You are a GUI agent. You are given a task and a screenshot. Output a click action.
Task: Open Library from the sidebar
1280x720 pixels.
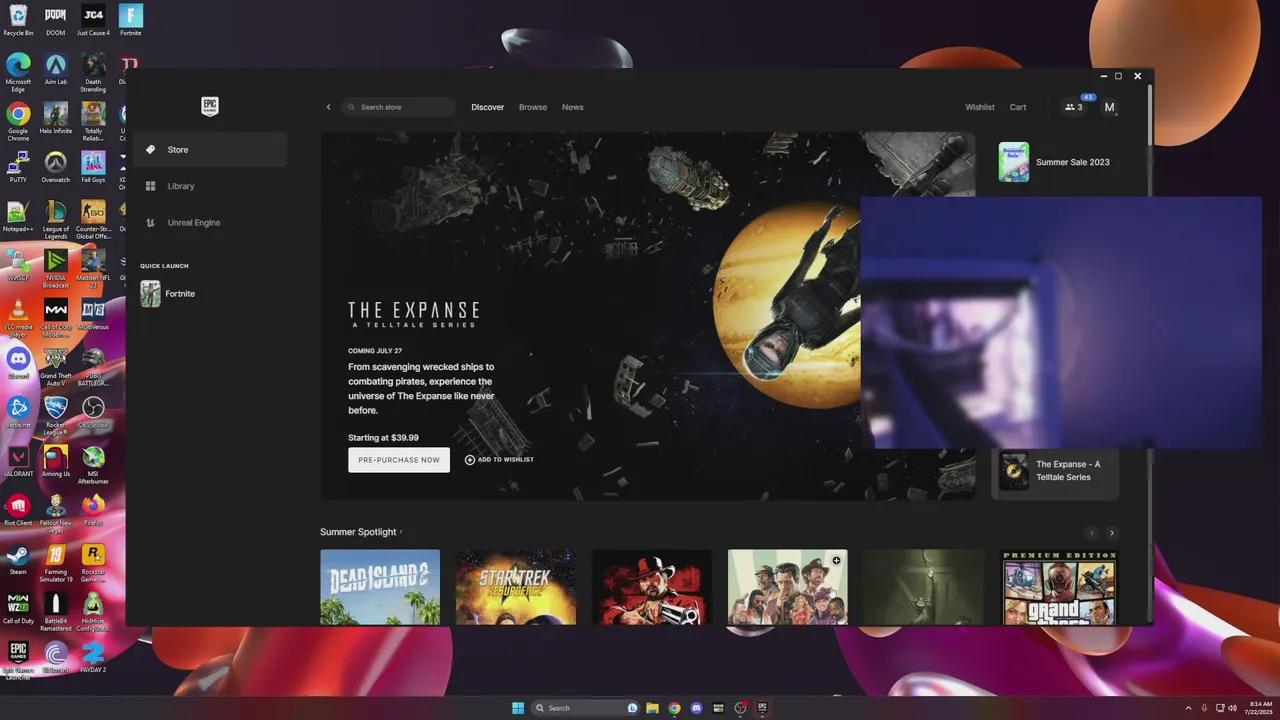(x=181, y=186)
